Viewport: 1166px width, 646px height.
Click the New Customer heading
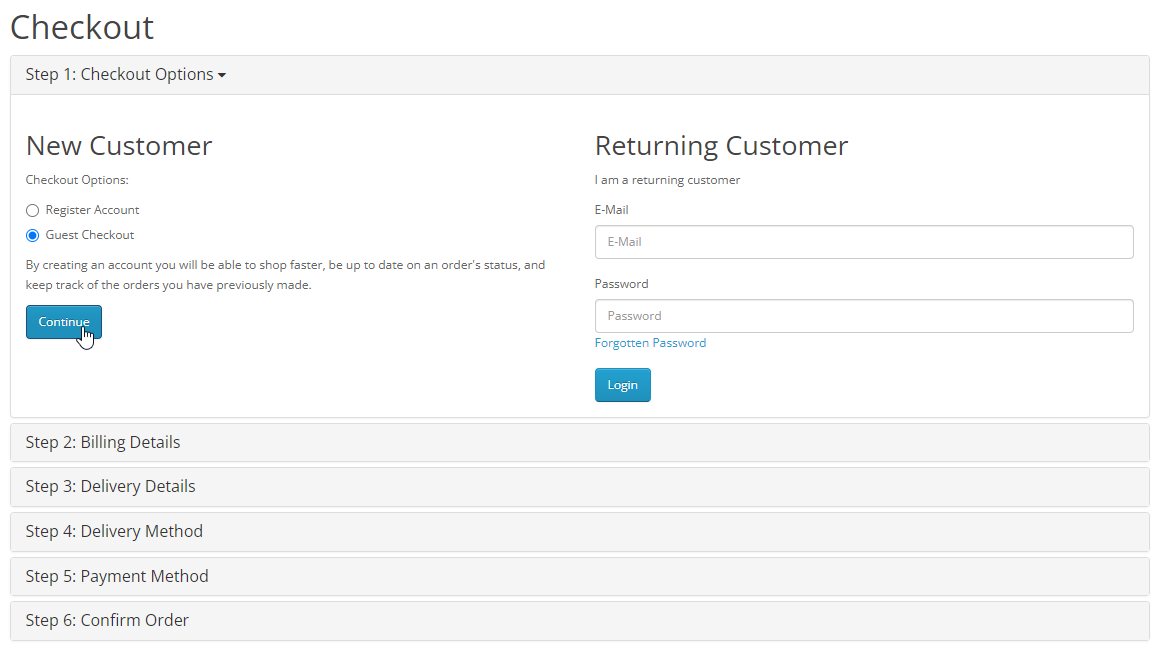[x=119, y=146]
